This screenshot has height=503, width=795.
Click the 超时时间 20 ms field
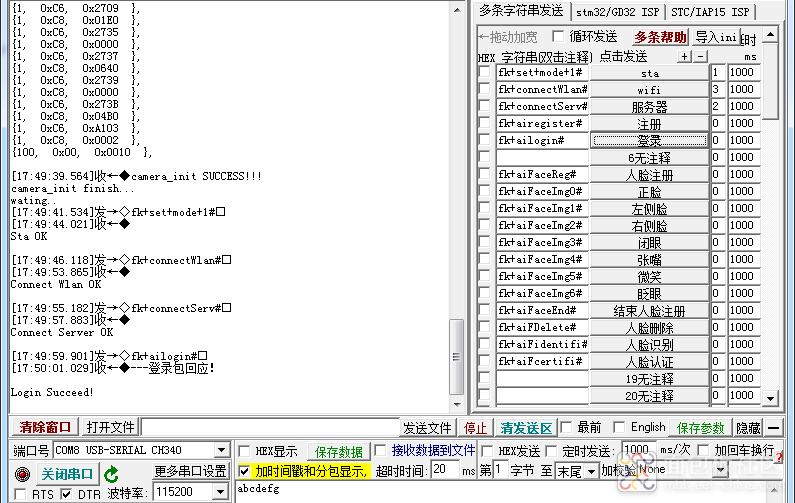click(x=445, y=470)
